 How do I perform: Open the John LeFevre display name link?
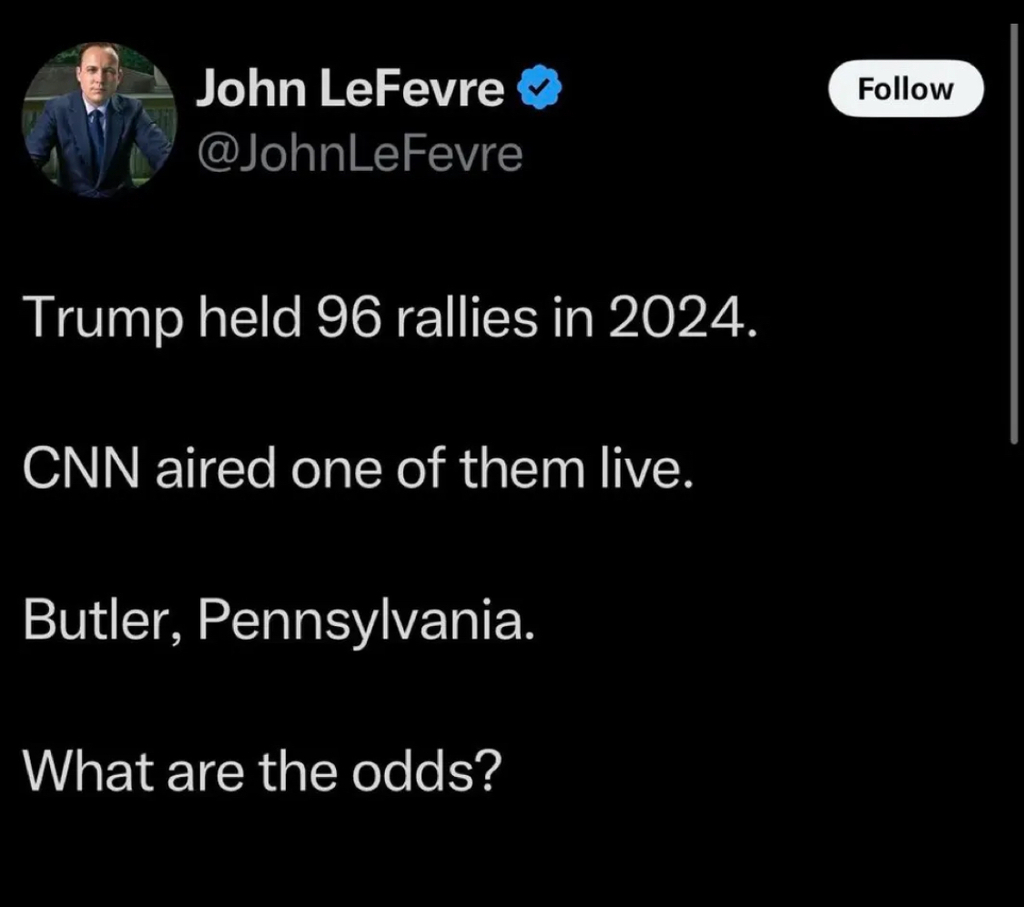pyautogui.click(x=350, y=92)
